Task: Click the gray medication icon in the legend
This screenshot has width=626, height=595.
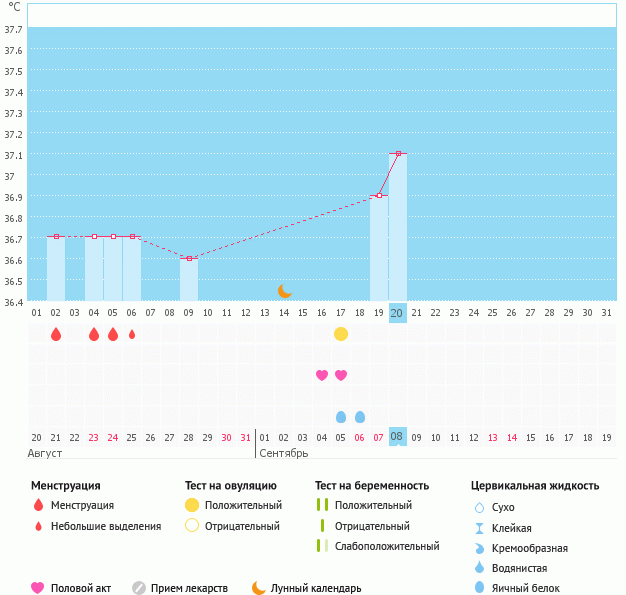Action: [x=139, y=588]
